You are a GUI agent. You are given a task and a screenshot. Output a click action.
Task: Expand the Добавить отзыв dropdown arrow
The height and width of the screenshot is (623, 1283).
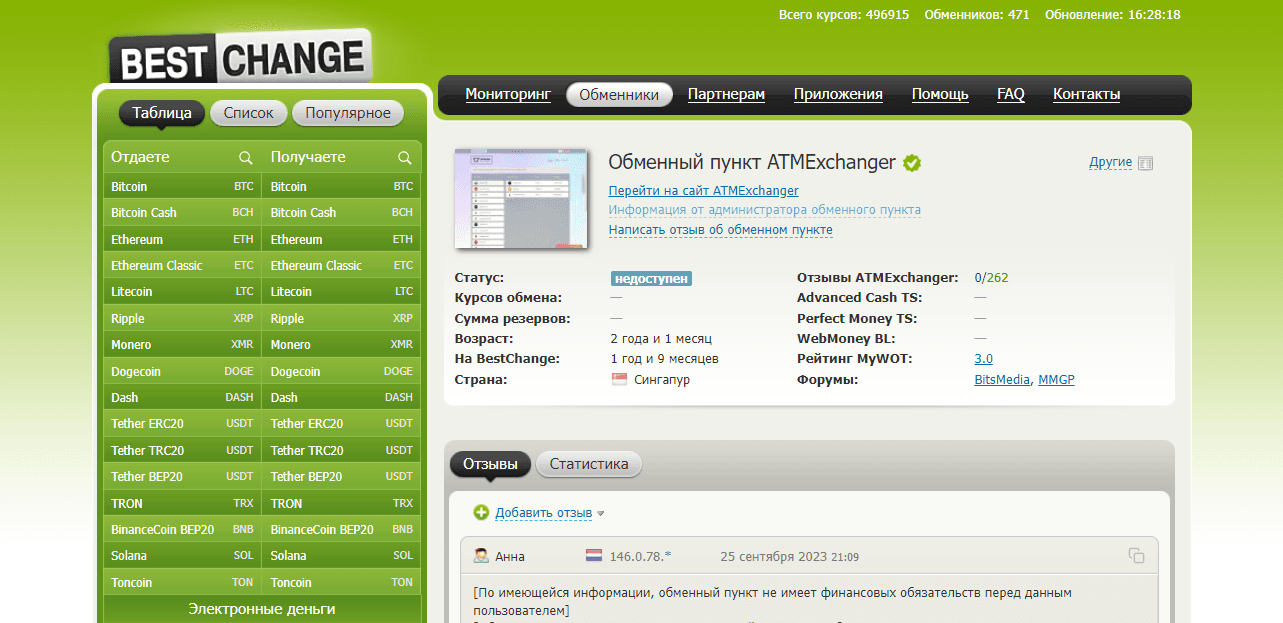pos(601,514)
